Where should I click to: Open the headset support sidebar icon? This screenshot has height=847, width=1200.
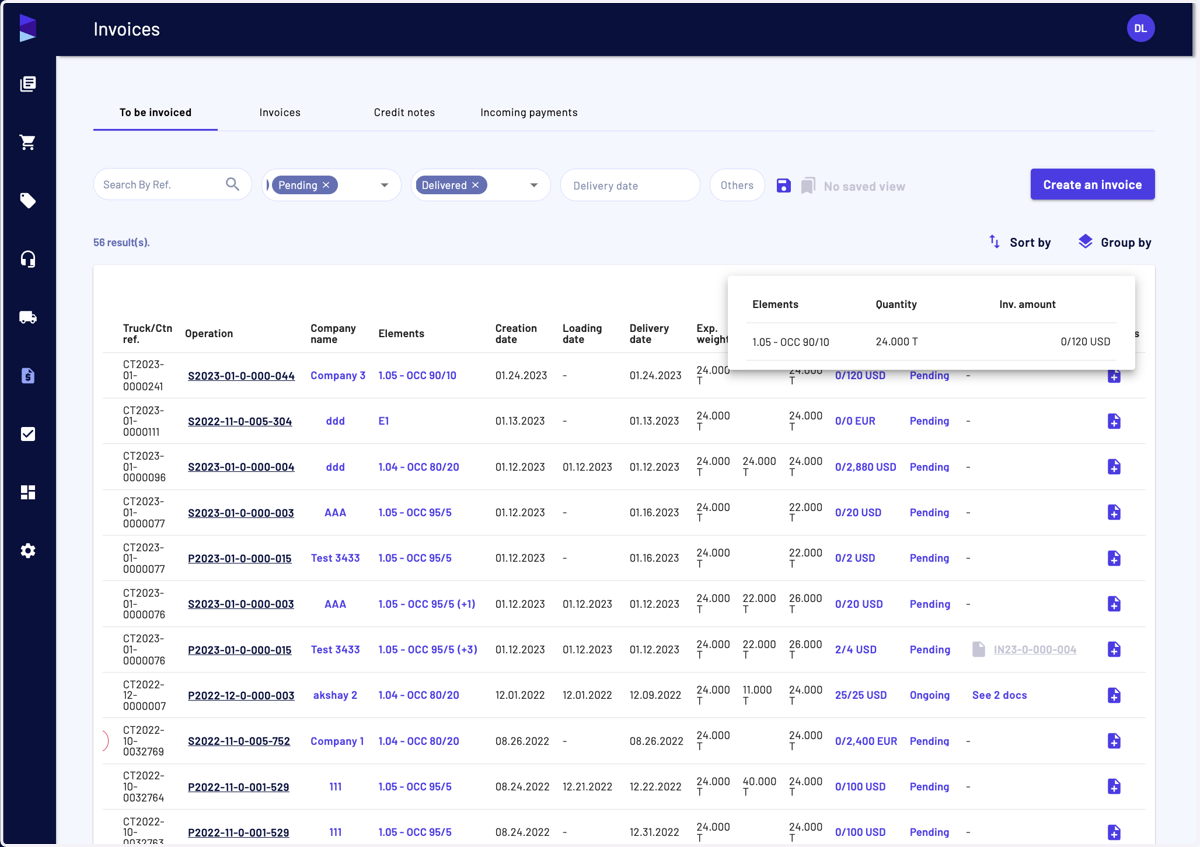pyautogui.click(x=28, y=259)
